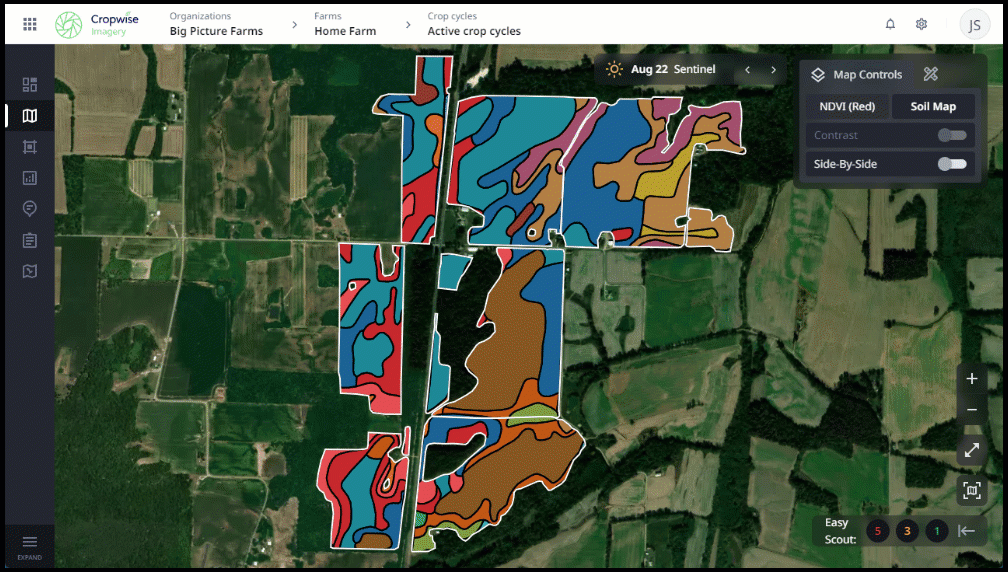Select the map view sidebar icon
This screenshot has height=572, width=1008.
30,116
